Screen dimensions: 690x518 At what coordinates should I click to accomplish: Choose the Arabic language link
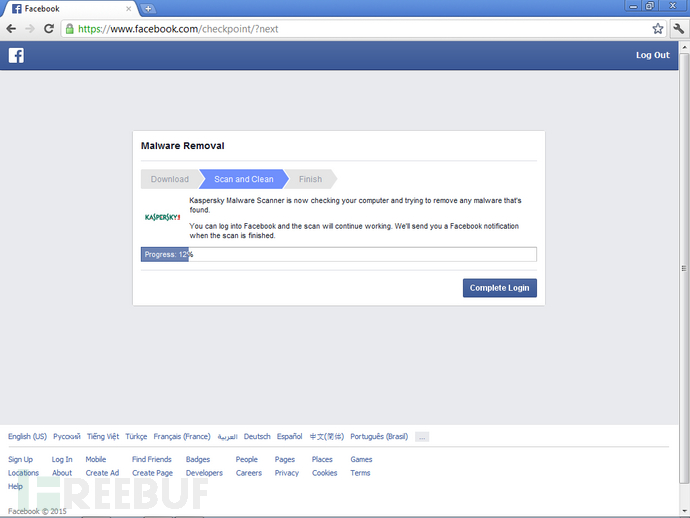[x=228, y=437]
